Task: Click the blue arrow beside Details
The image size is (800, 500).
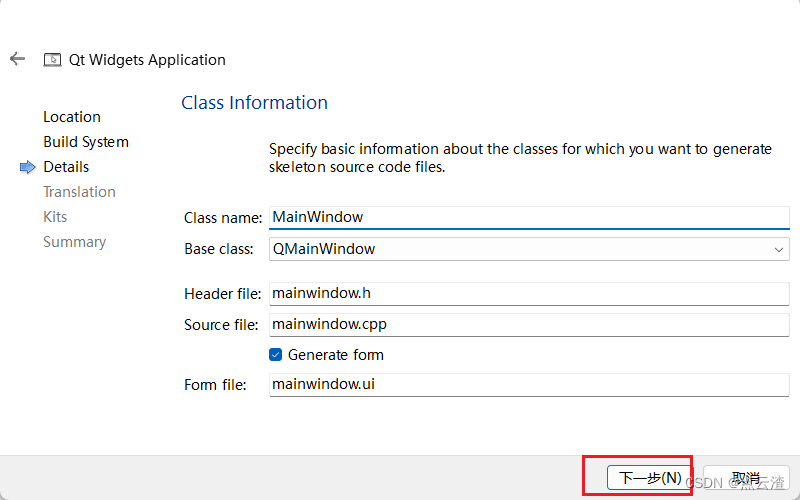Action: 27,168
